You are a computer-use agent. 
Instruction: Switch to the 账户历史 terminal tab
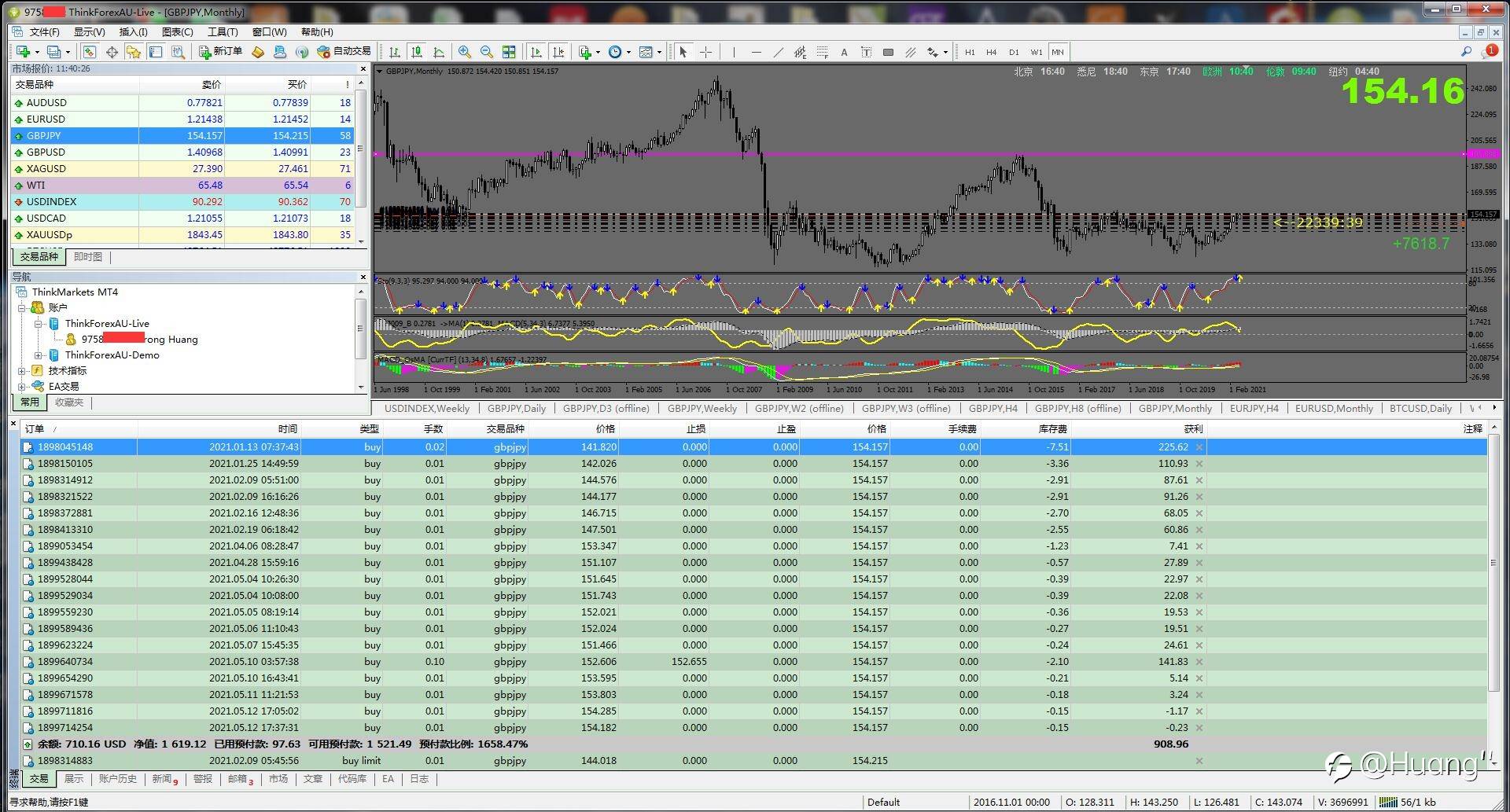[x=117, y=779]
